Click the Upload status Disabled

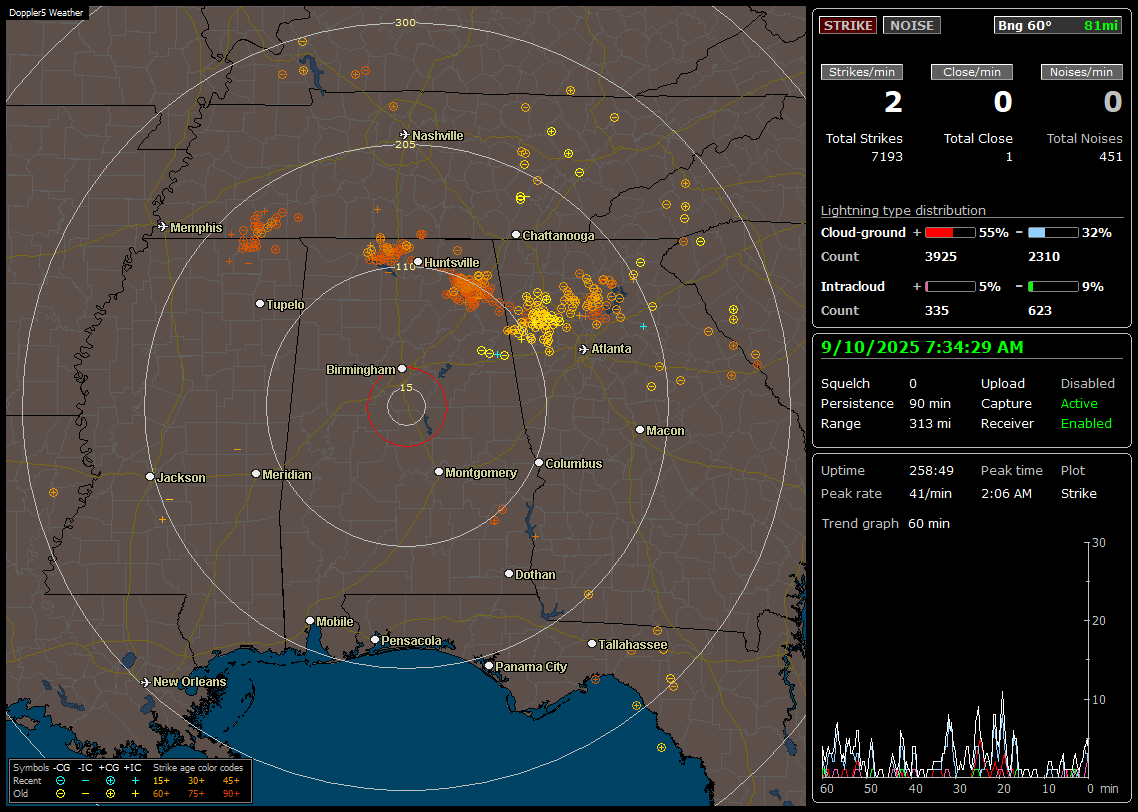(1087, 384)
